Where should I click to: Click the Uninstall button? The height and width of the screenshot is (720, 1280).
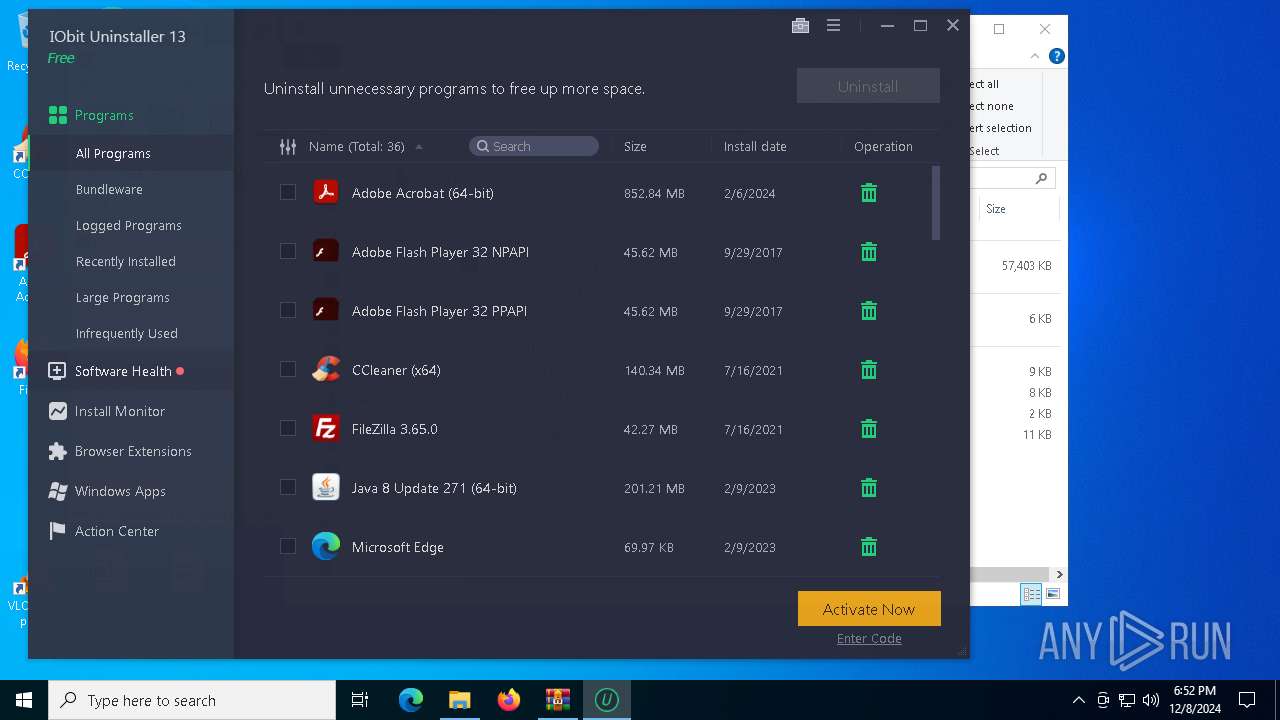coord(868,86)
